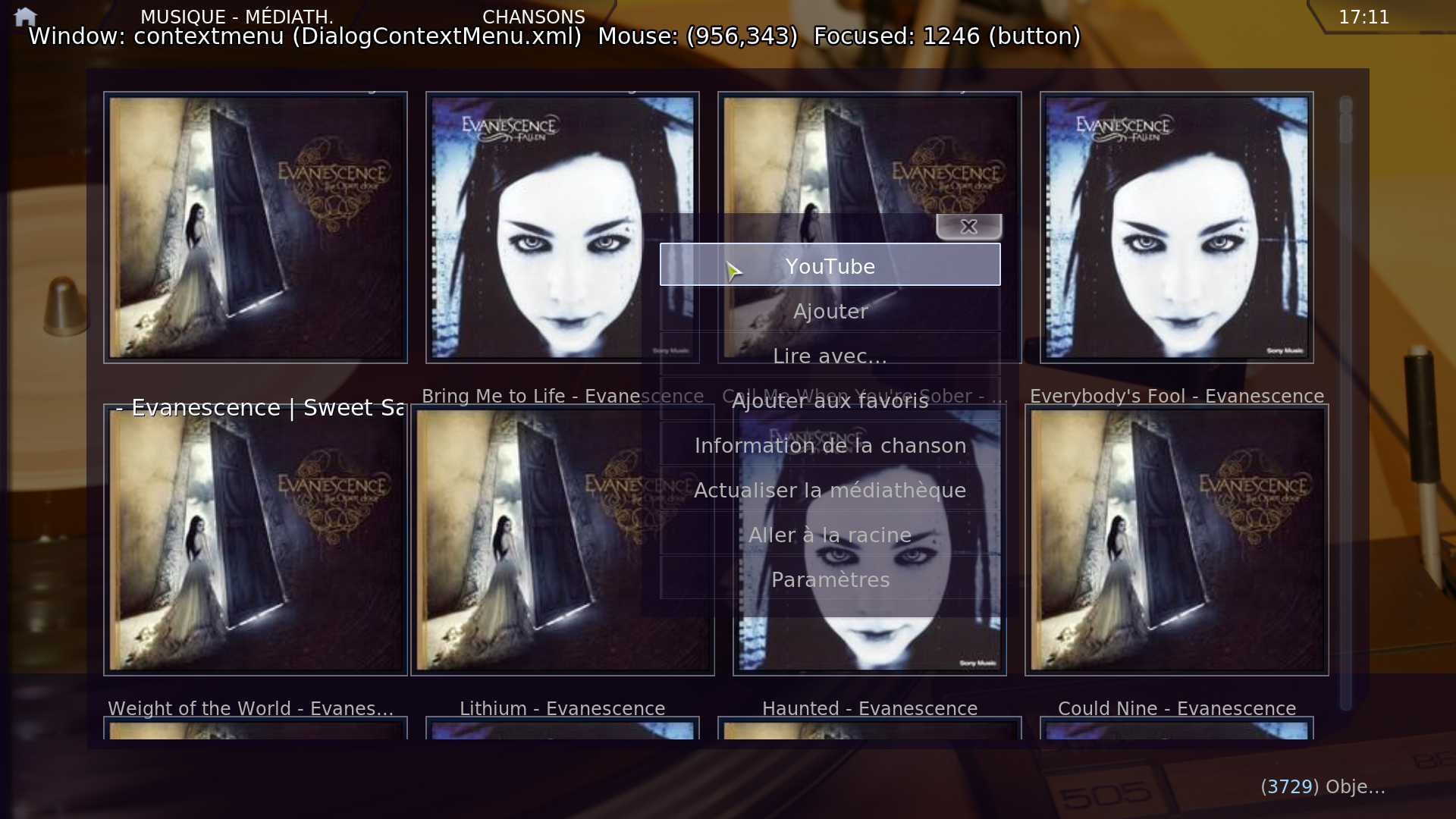Click MUSIQUE - MÉDIATH. breadcrumb
Screen dimensions: 1456x819
tap(237, 17)
